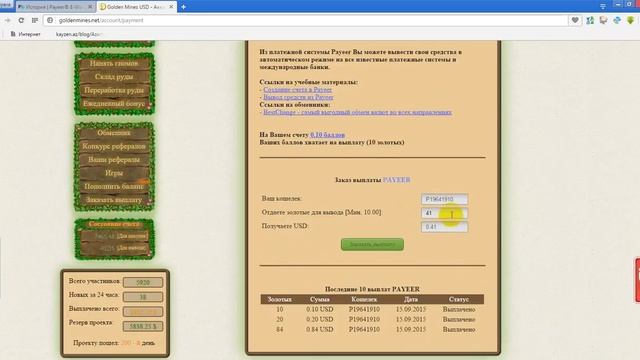Click the Золотых table column header
The width and height of the screenshot is (640, 360).
(279, 299)
